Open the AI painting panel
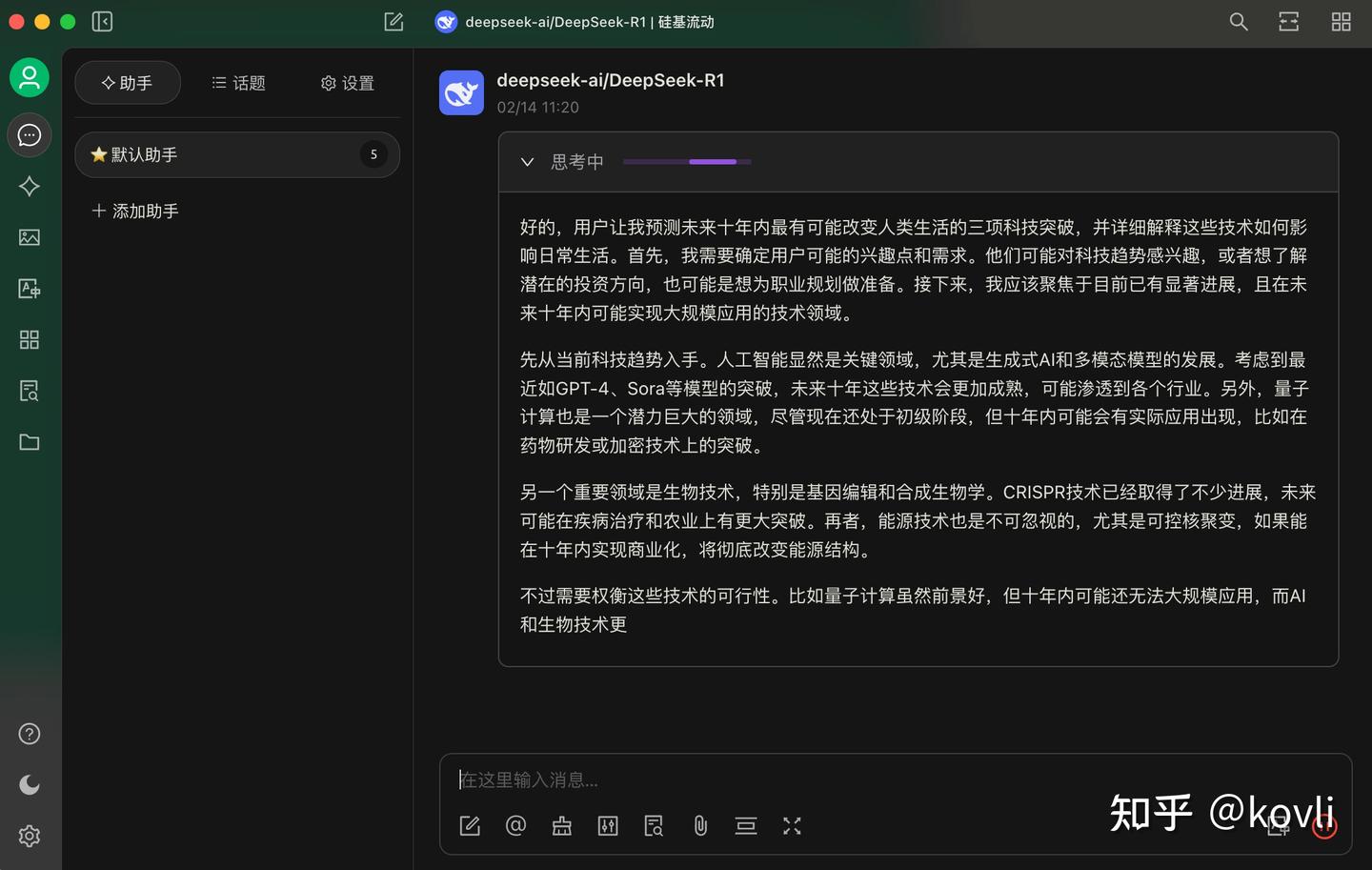The height and width of the screenshot is (870, 1372). [29, 236]
